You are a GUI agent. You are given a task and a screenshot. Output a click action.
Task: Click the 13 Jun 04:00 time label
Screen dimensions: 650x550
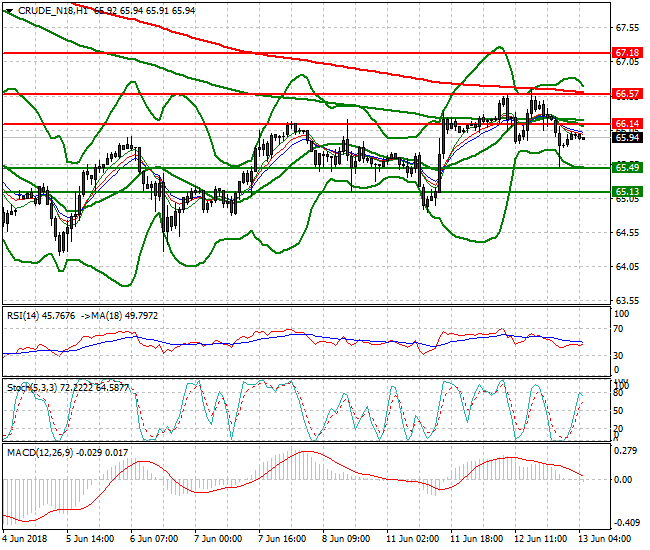click(605, 539)
